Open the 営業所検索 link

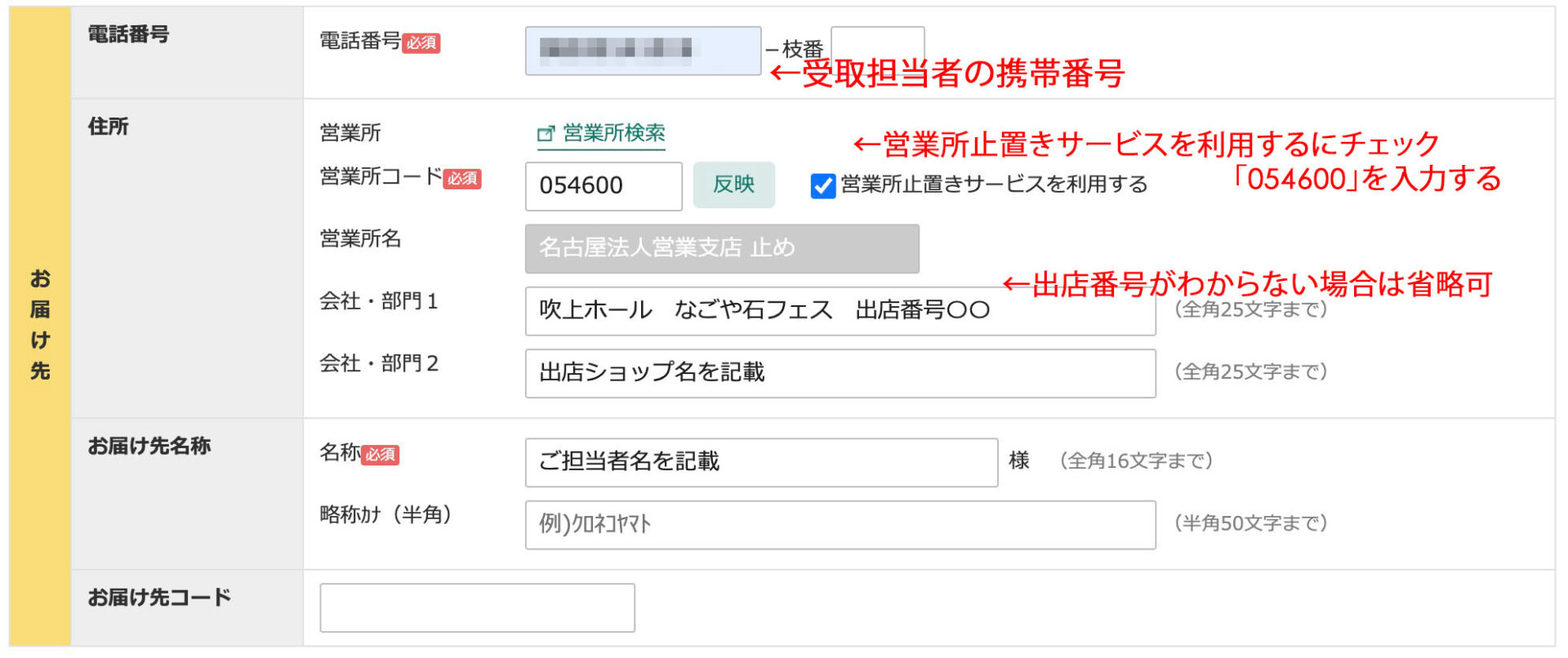pos(613,133)
